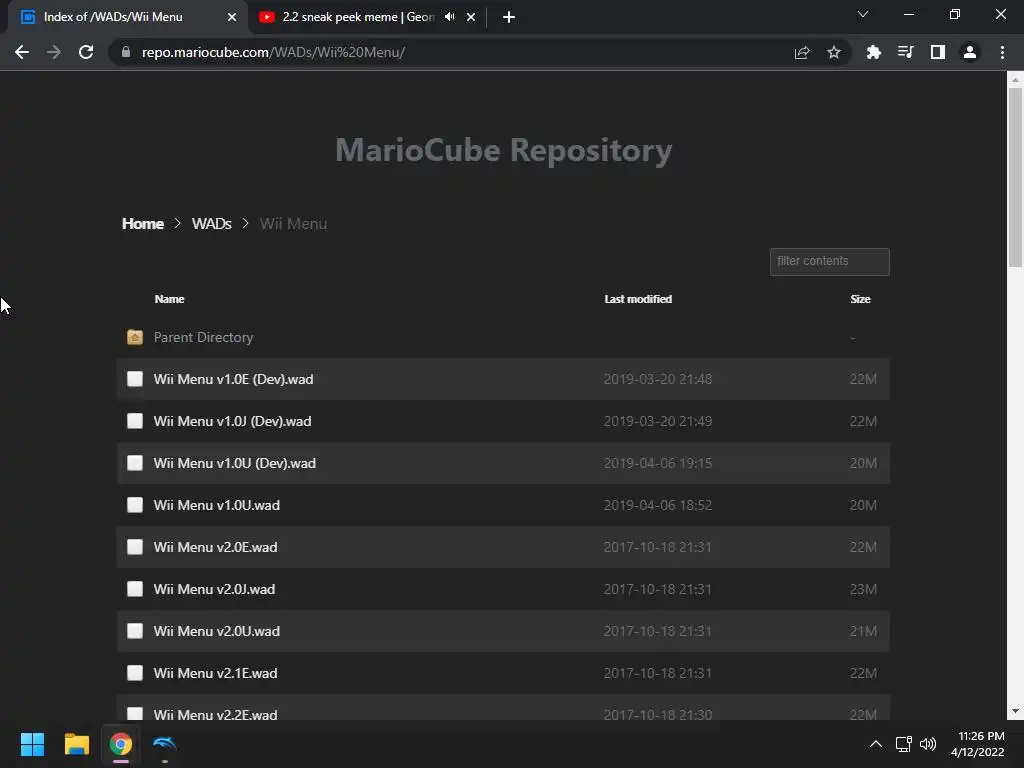Click the 2019-03-20 21:48 modified date

coord(658,379)
